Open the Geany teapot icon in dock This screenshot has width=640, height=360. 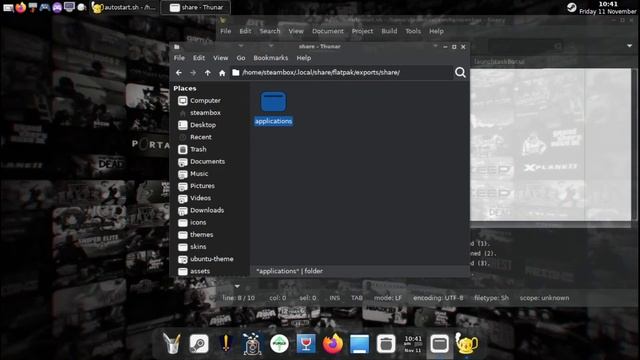click(466, 344)
